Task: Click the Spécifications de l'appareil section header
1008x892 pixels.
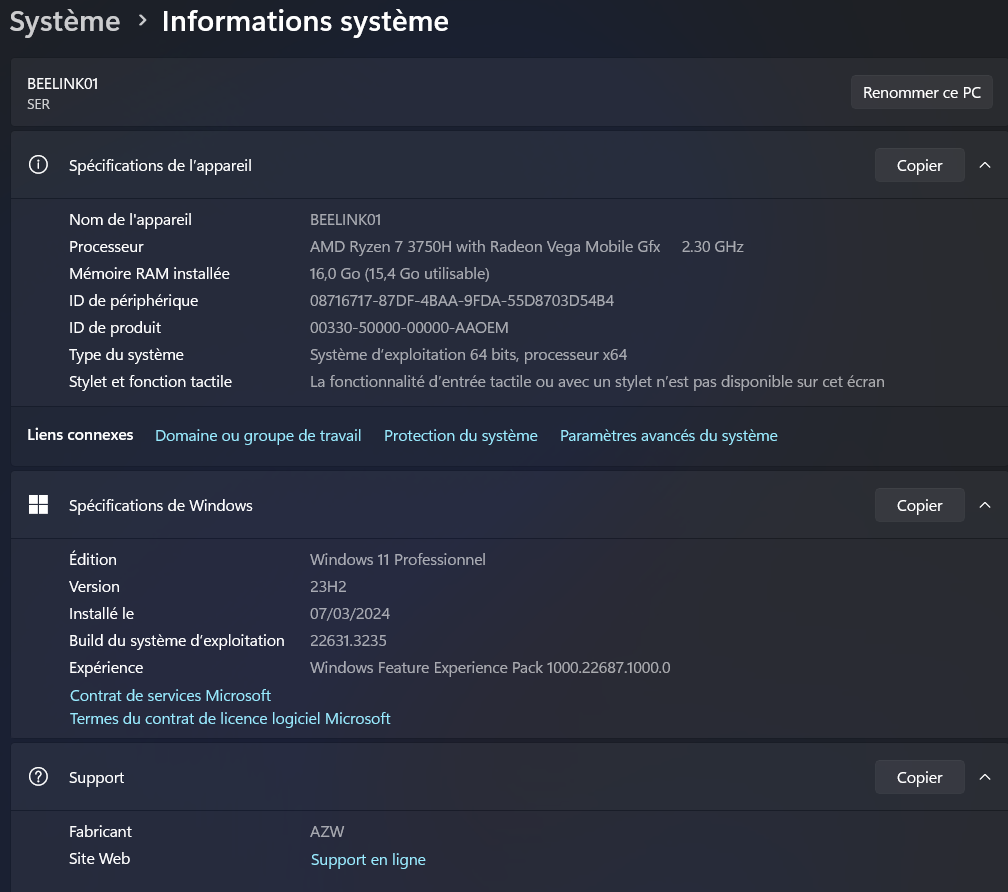Action: 510,165
